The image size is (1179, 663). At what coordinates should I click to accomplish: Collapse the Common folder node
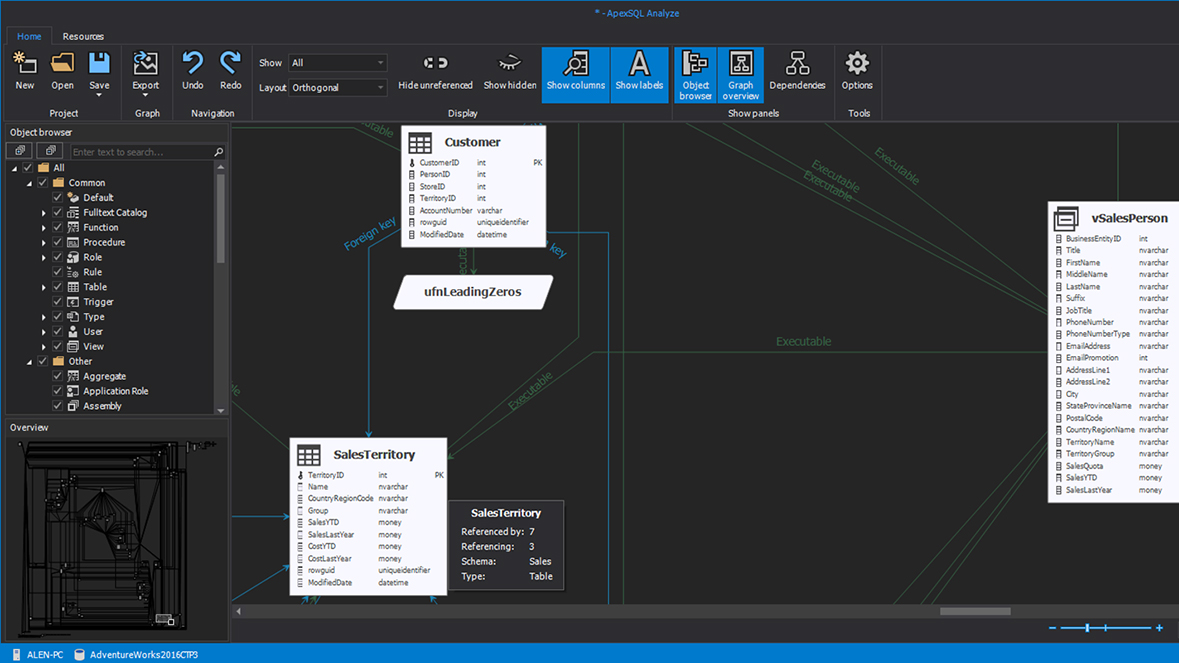(29, 183)
